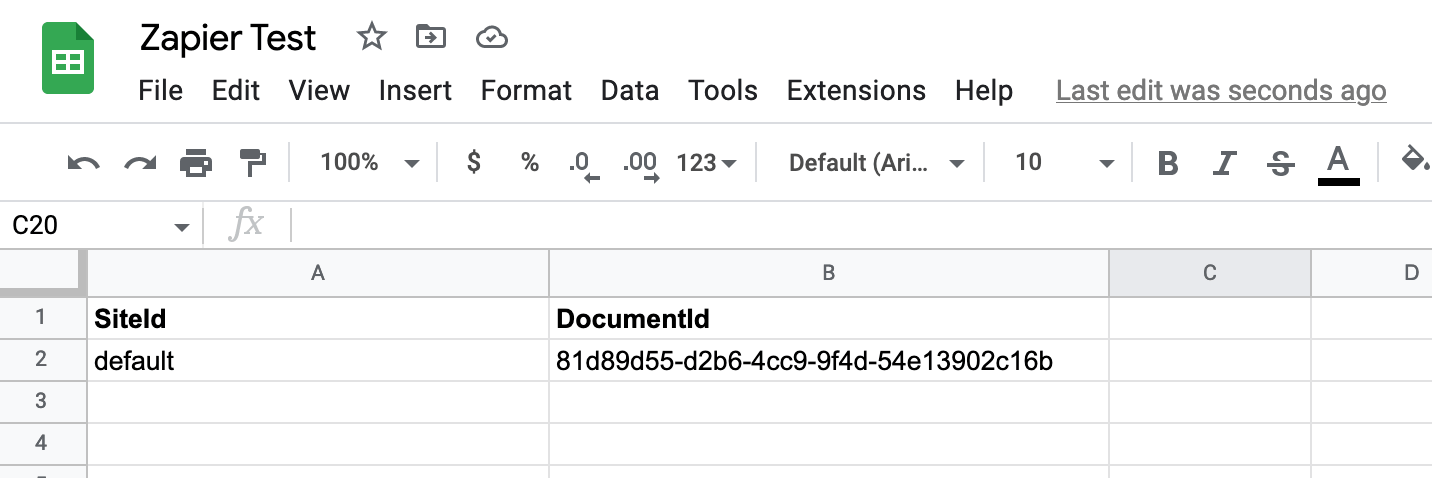Format as percent
The image size is (1432, 478).
[530, 162]
